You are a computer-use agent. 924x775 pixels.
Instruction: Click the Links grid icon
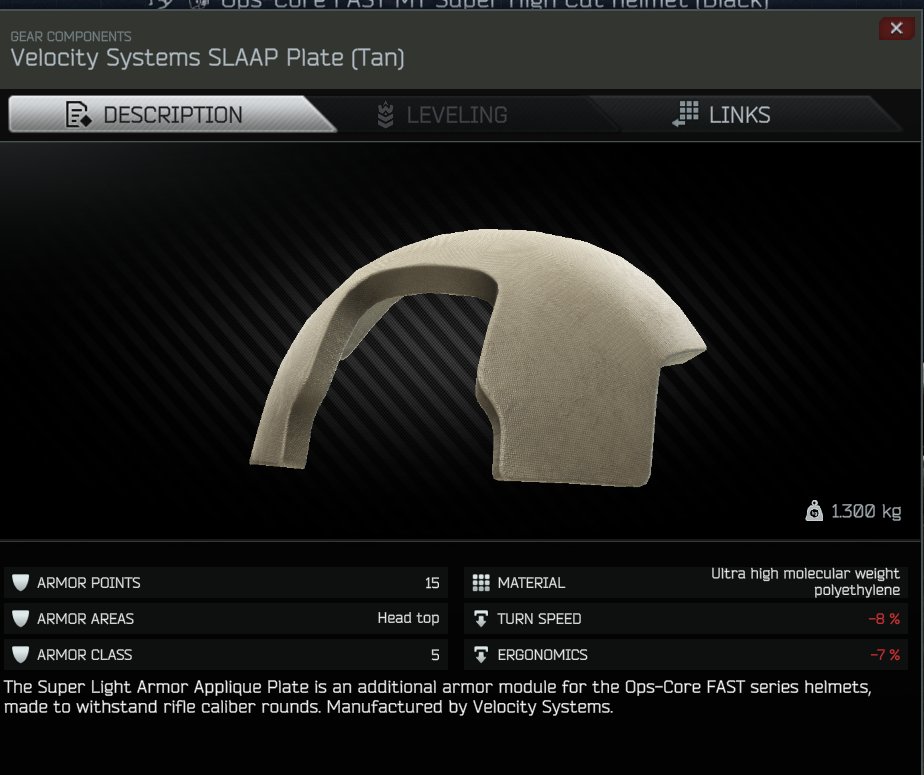pyautogui.click(x=685, y=114)
